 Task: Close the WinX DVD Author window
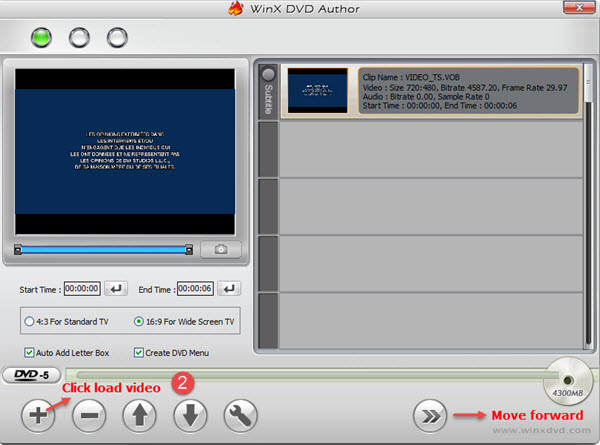tap(579, 7)
